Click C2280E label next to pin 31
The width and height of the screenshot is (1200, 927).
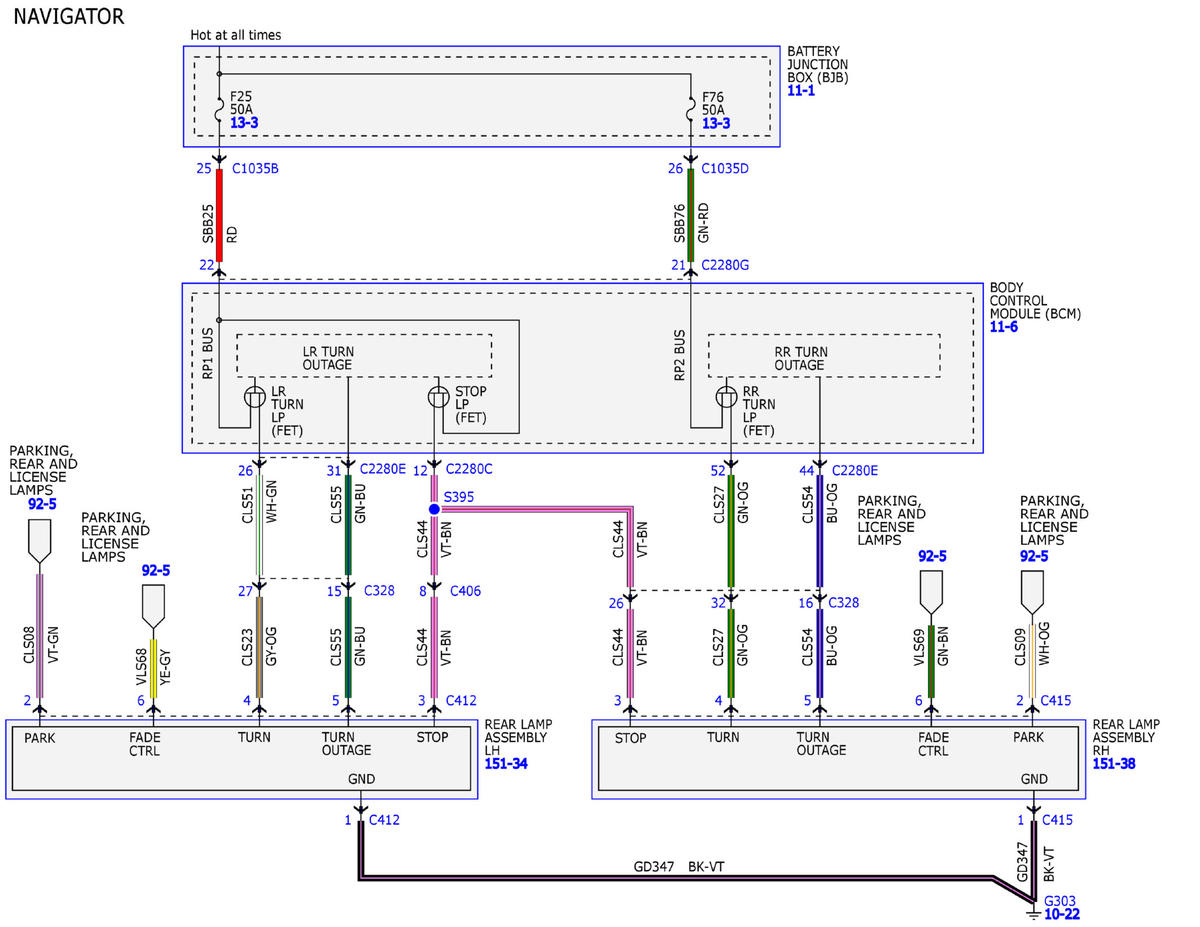coord(383,468)
